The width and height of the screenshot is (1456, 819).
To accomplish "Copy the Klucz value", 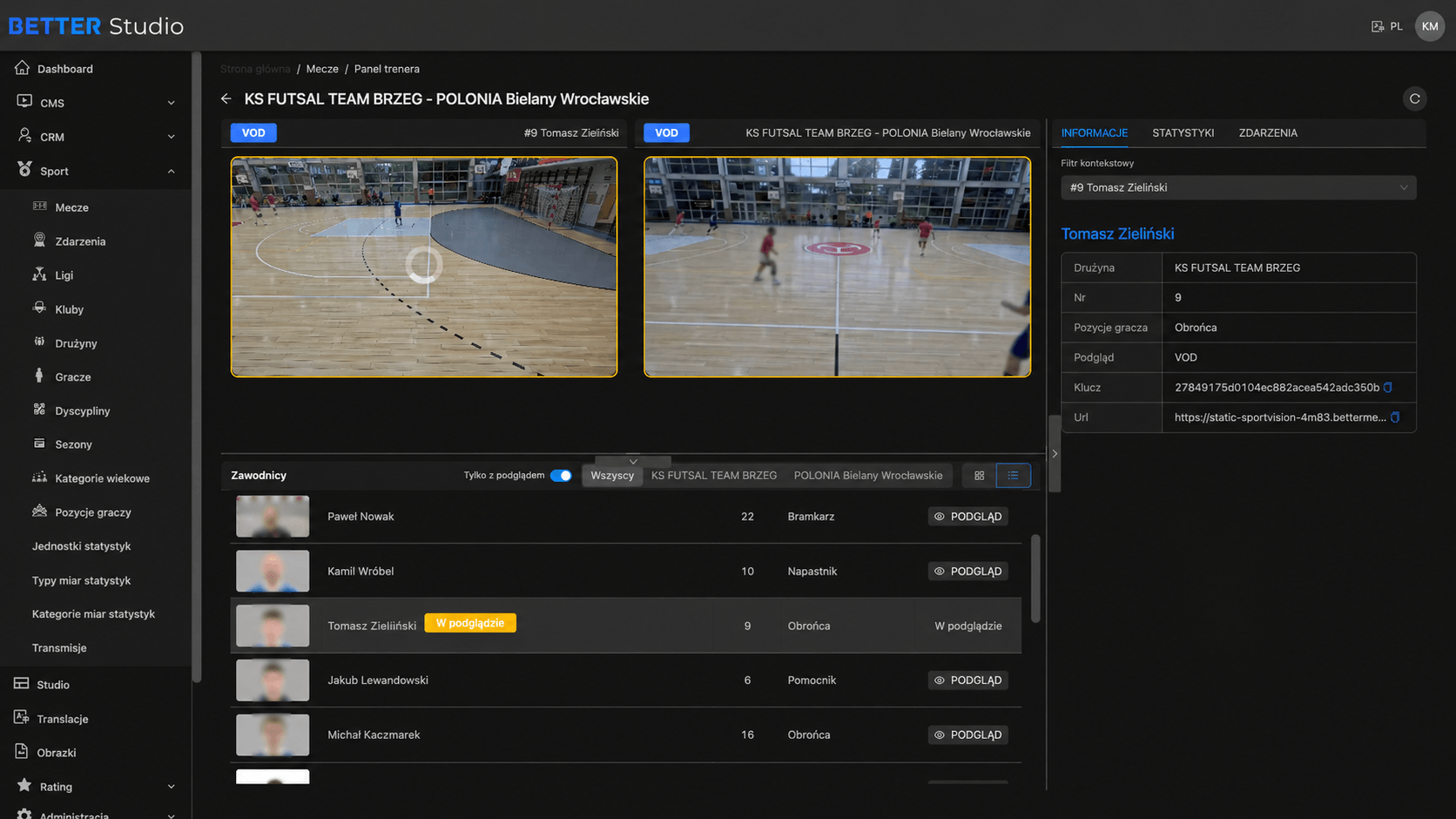I will click(1388, 388).
